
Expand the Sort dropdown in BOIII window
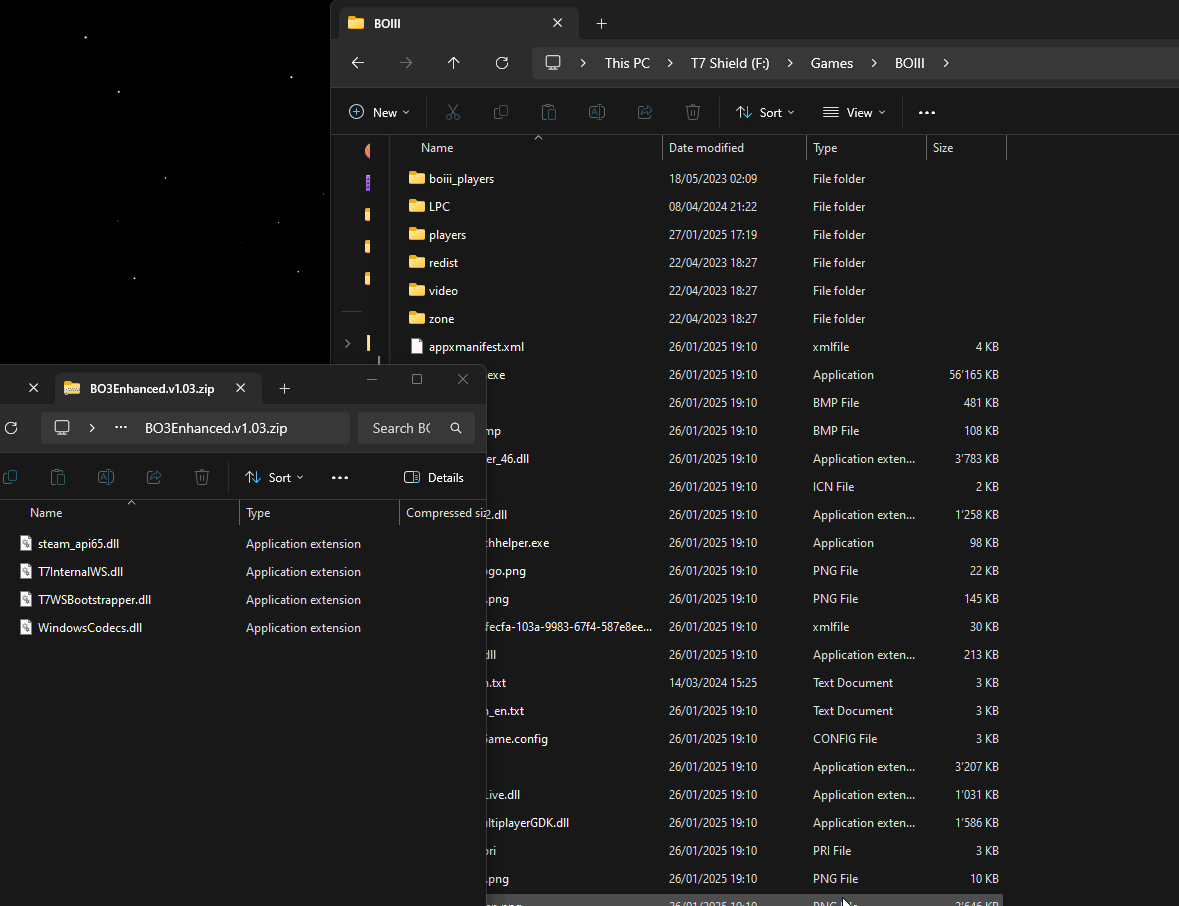[765, 112]
